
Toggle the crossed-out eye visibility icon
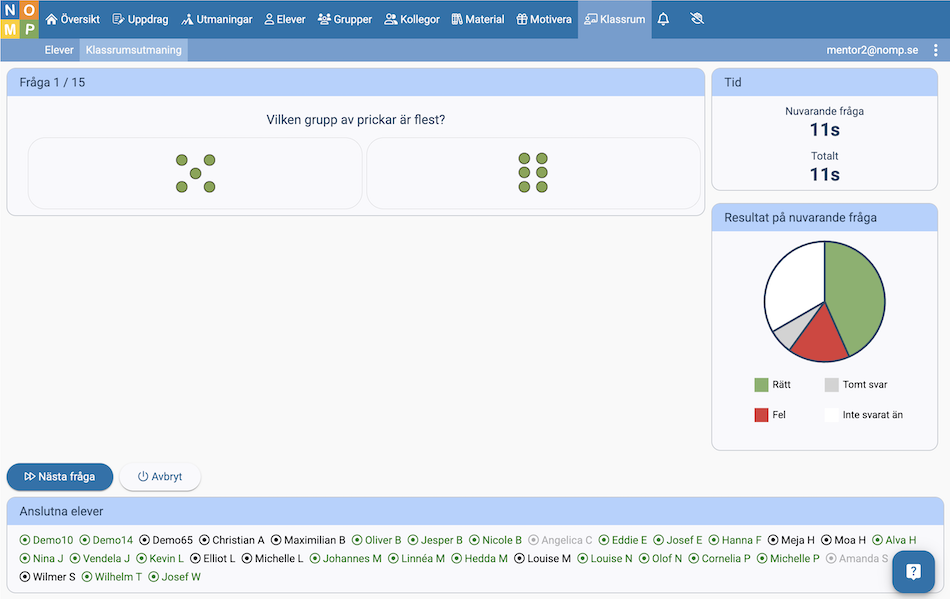pos(697,19)
